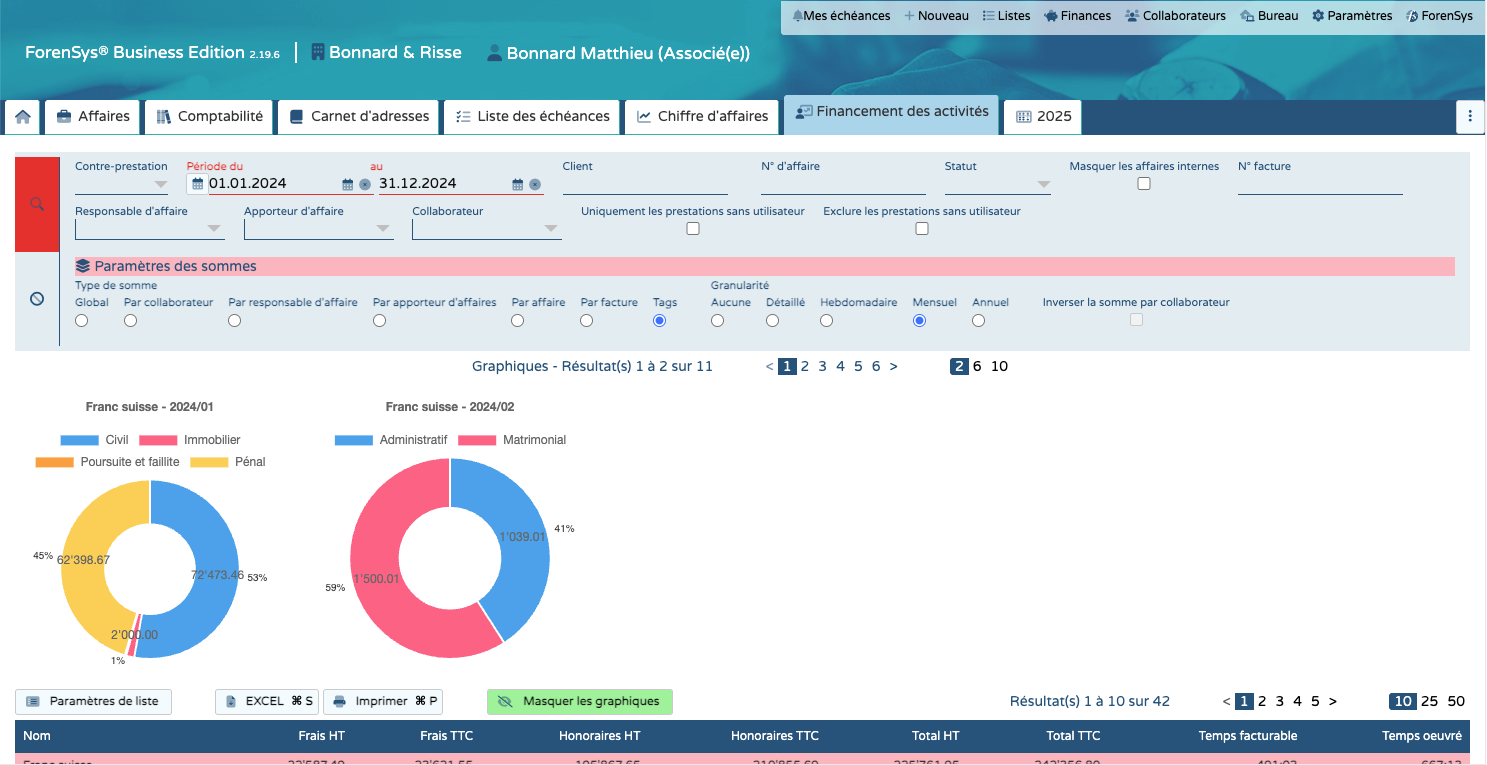Select the Par collaborateur radio button
This screenshot has height=765, width=1487.
[x=130, y=321]
